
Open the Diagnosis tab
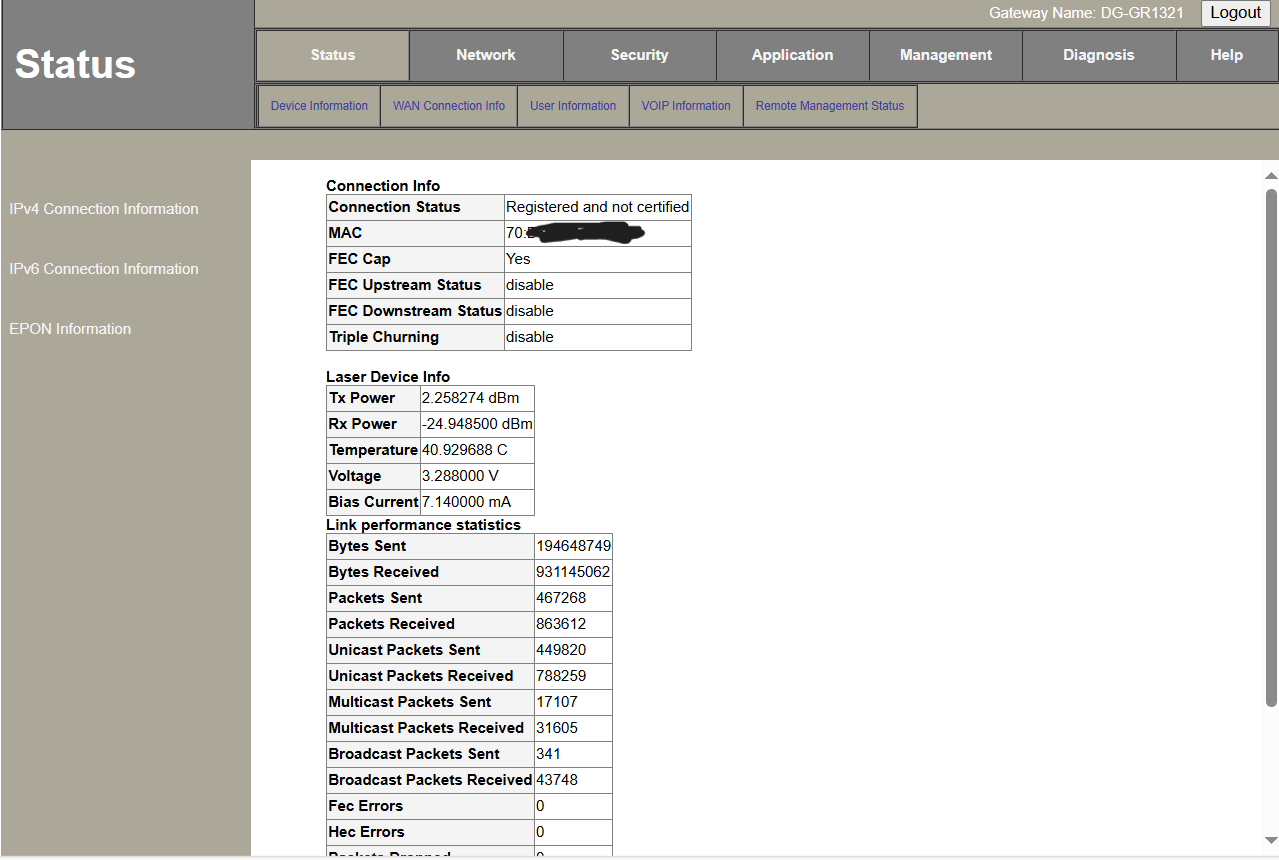(x=1098, y=55)
